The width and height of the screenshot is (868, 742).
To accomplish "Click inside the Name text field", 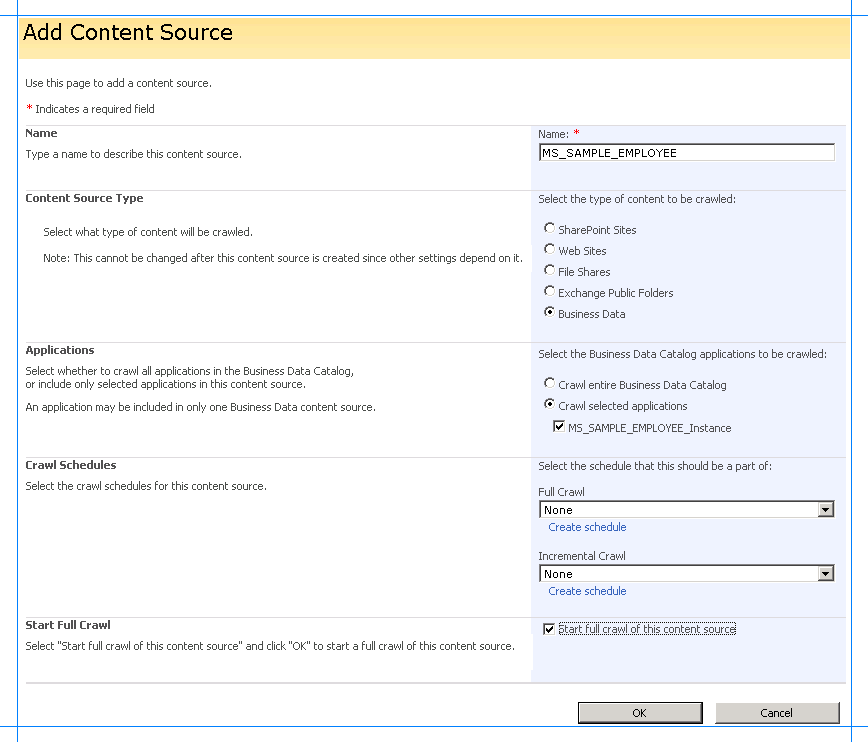I will pos(686,152).
